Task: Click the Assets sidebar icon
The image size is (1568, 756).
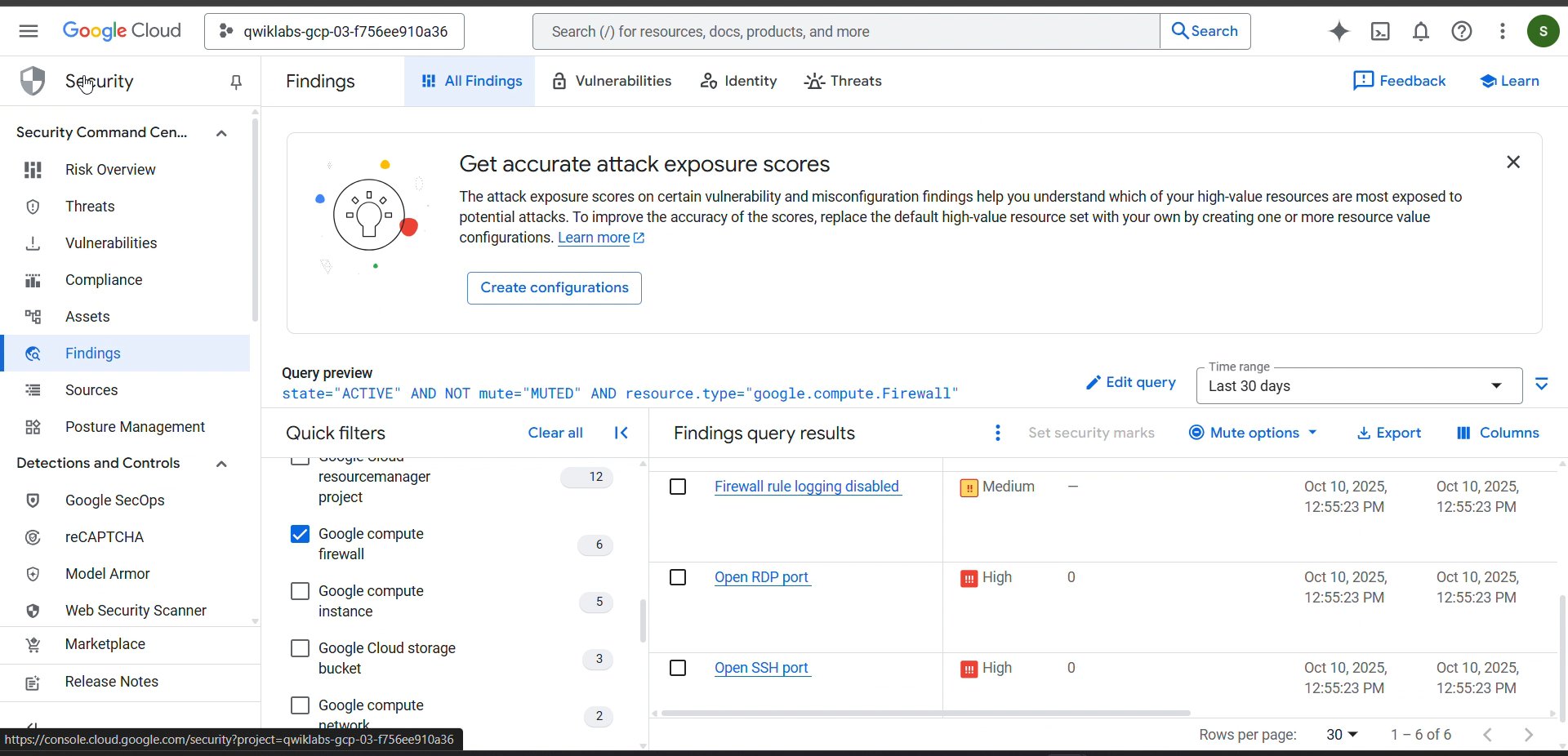Action: tap(33, 317)
